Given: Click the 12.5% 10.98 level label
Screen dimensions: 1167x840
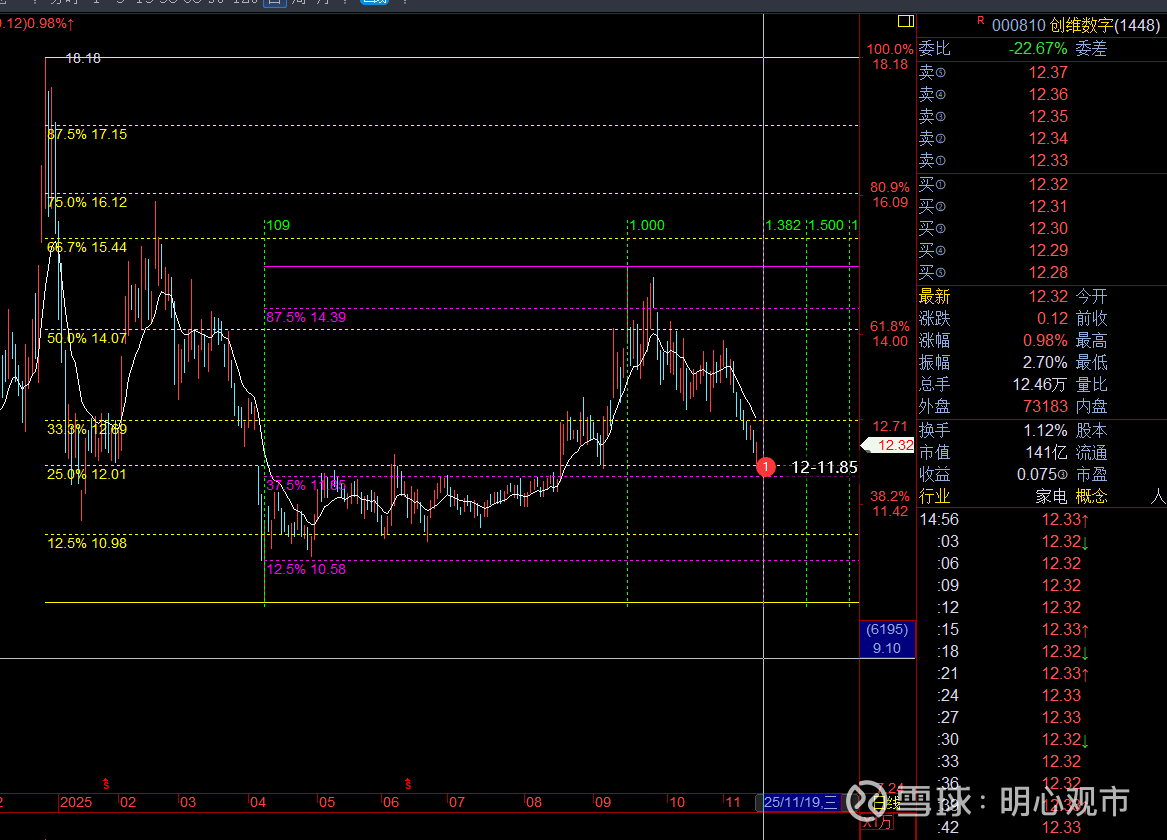Looking at the screenshot, I should [87, 544].
